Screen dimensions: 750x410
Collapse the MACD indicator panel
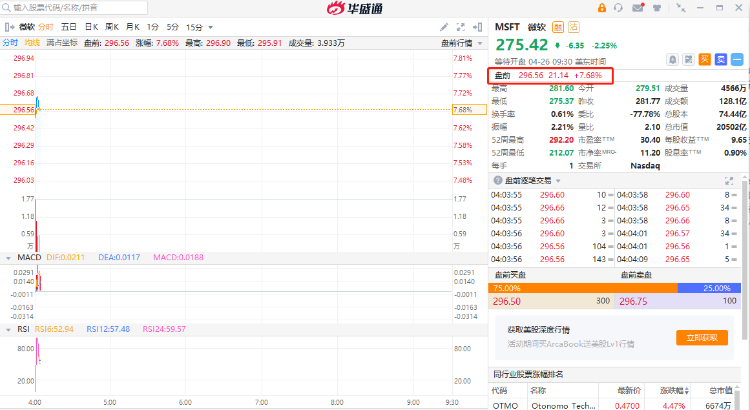[8, 258]
